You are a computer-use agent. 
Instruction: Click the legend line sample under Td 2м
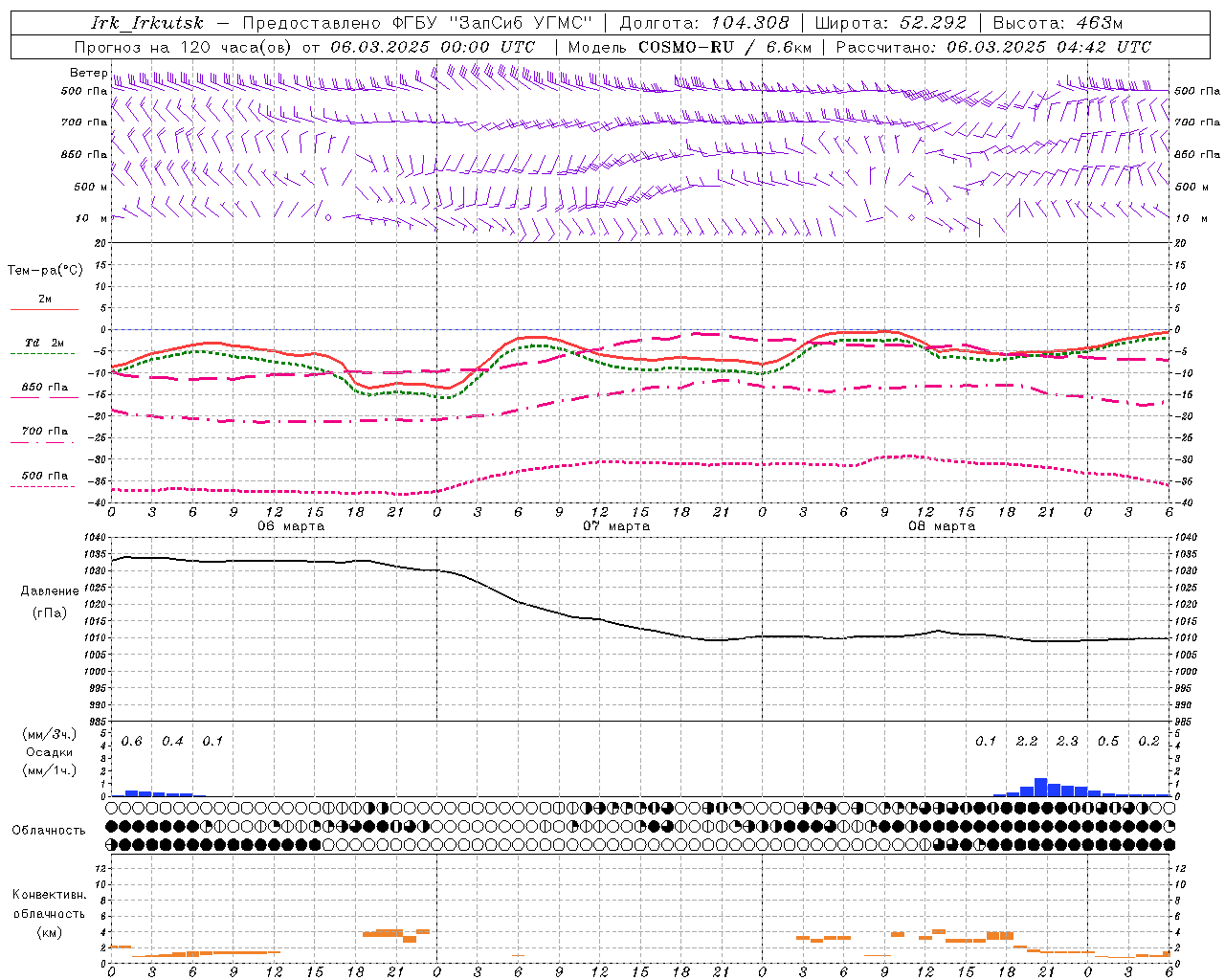[42, 354]
